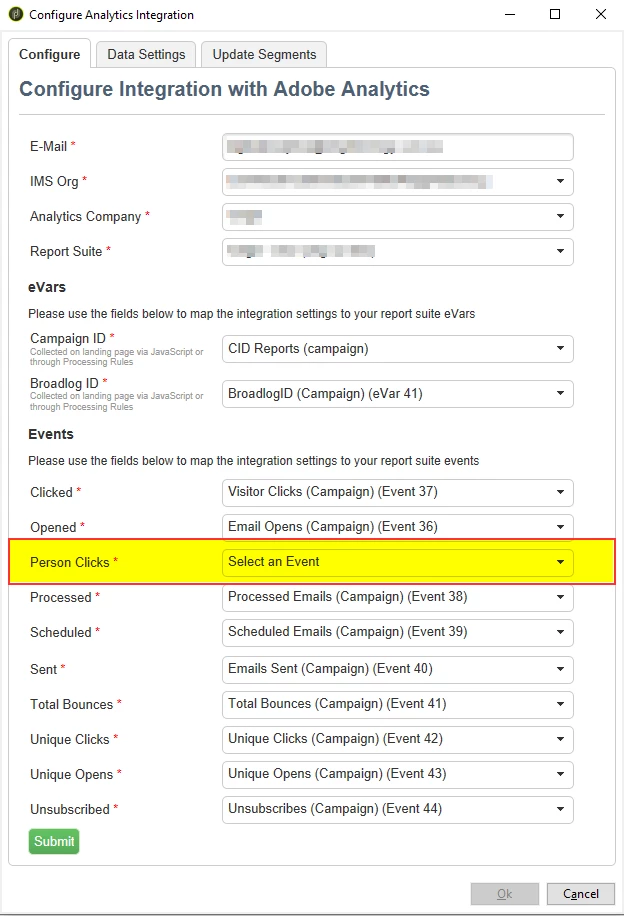Expand the Analytics Company dropdown

point(397,217)
